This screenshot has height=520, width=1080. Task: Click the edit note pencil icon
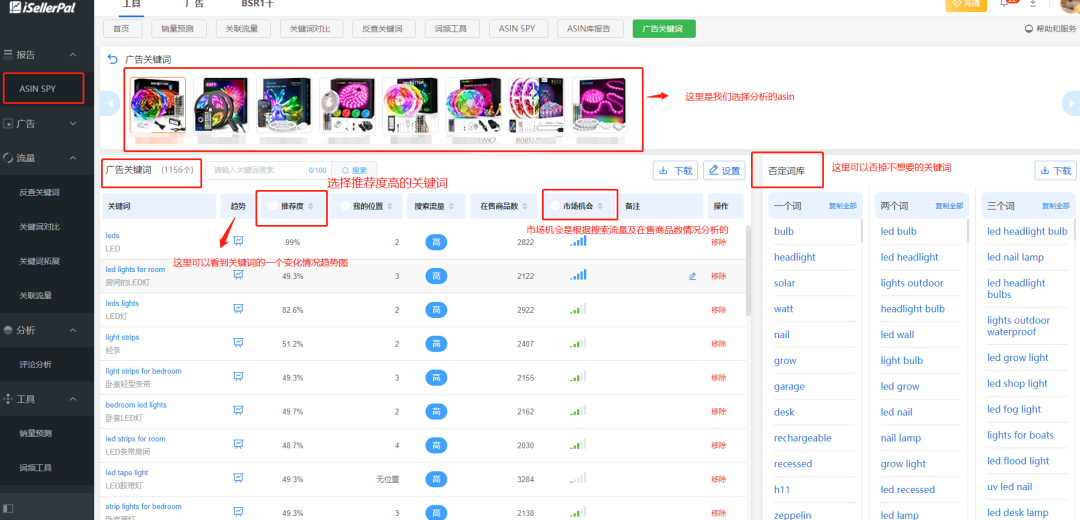(x=692, y=276)
